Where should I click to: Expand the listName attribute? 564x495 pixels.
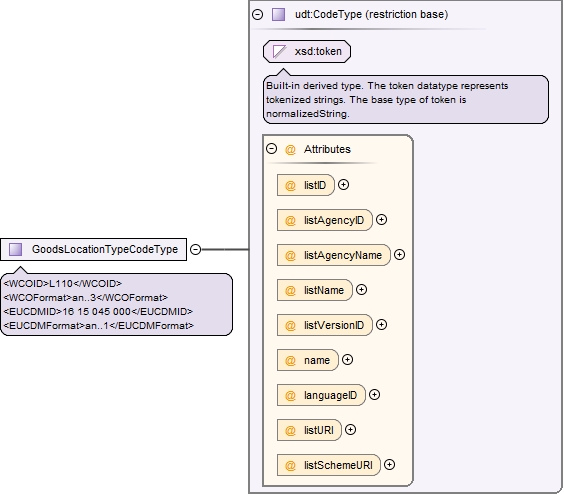tap(361, 290)
